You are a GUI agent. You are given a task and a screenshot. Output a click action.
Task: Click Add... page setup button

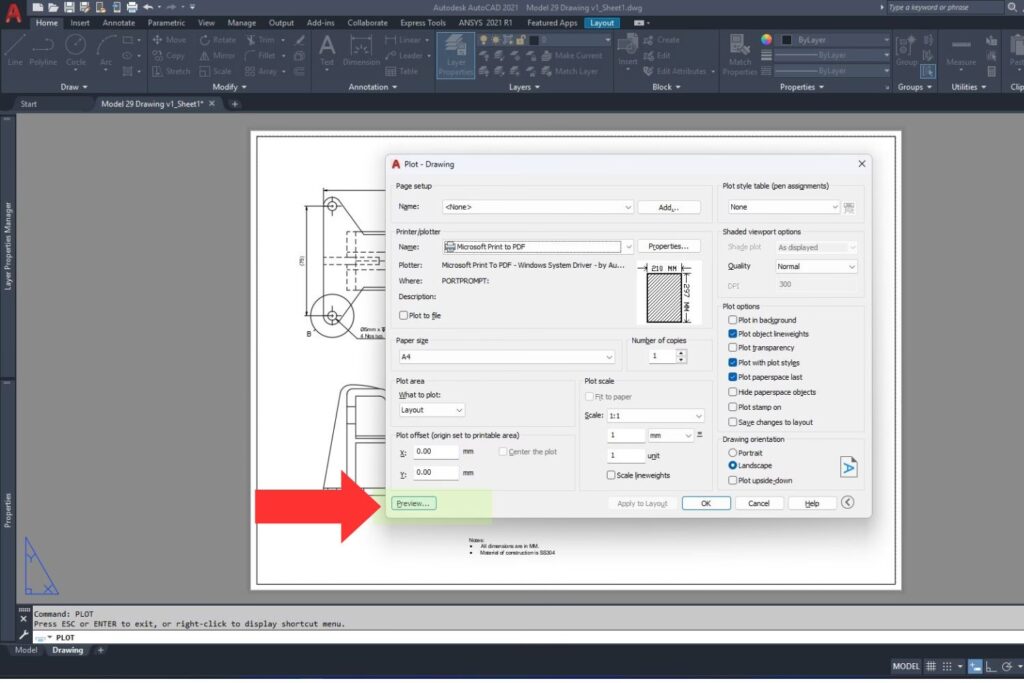tap(669, 207)
